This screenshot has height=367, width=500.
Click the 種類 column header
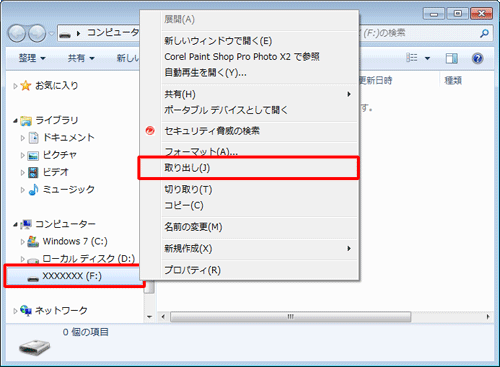[453, 80]
